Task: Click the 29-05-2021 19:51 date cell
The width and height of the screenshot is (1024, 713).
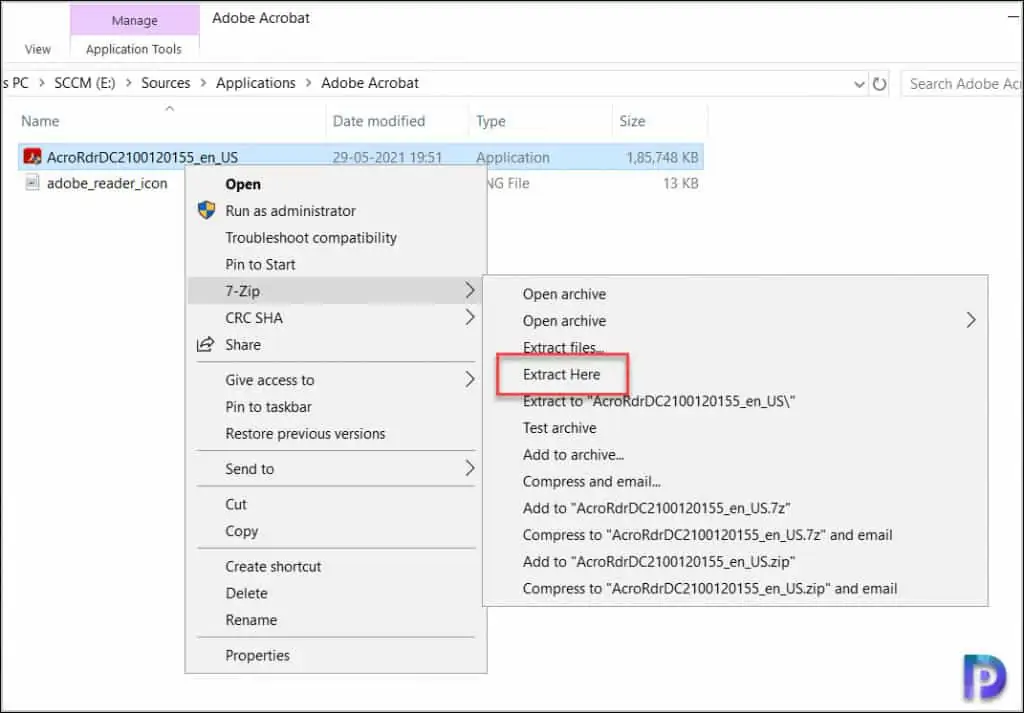Action: coord(387,157)
